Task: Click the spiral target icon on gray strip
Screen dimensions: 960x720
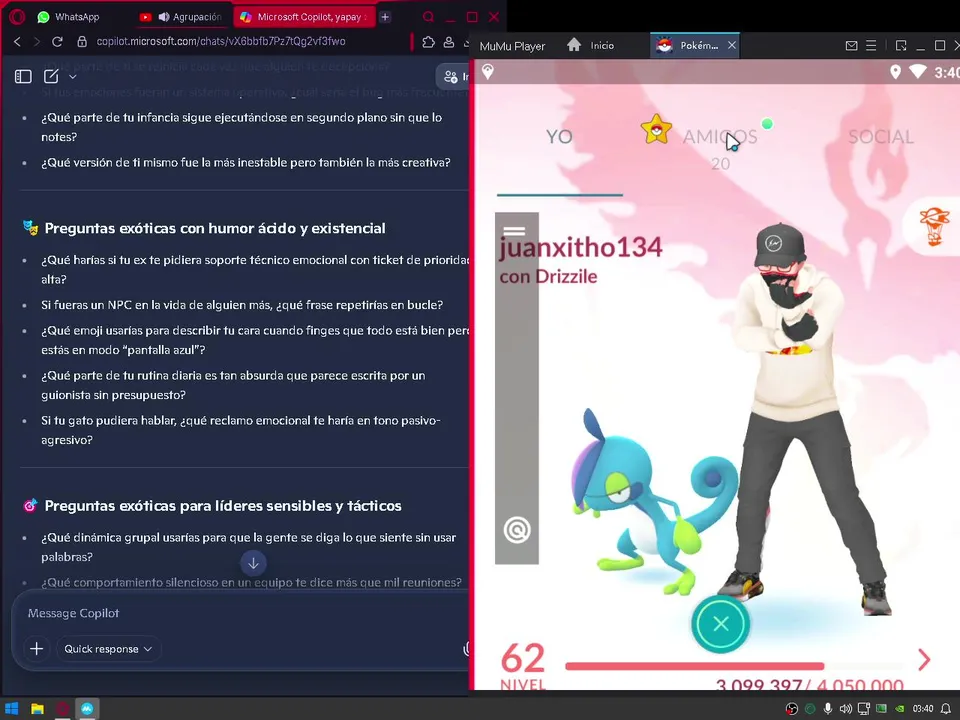Action: click(x=517, y=530)
